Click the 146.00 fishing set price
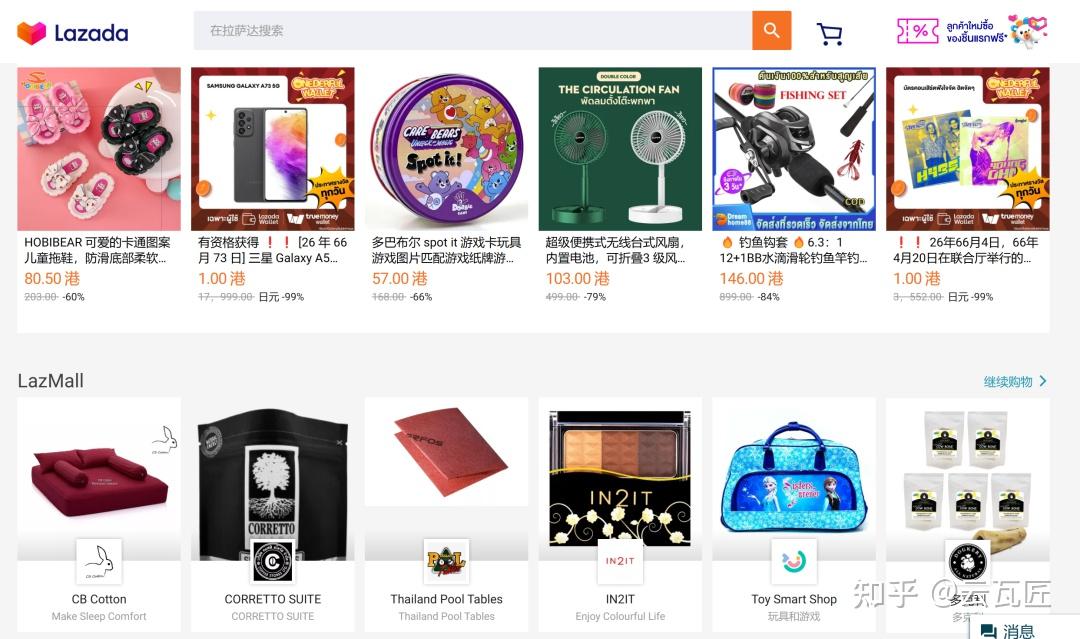This screenshot has width=1080, height=639. 751,279
